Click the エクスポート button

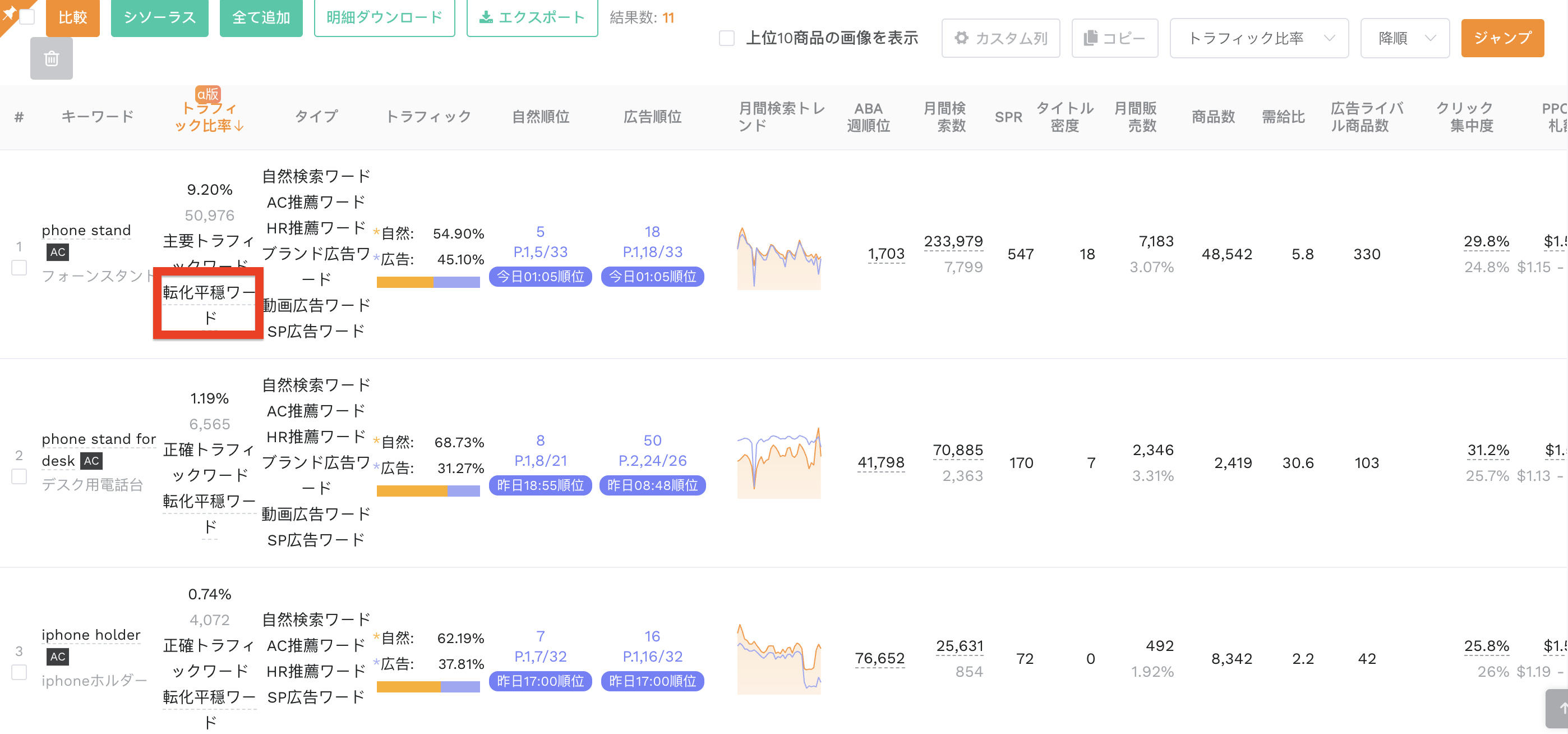[x=532, y=17]
